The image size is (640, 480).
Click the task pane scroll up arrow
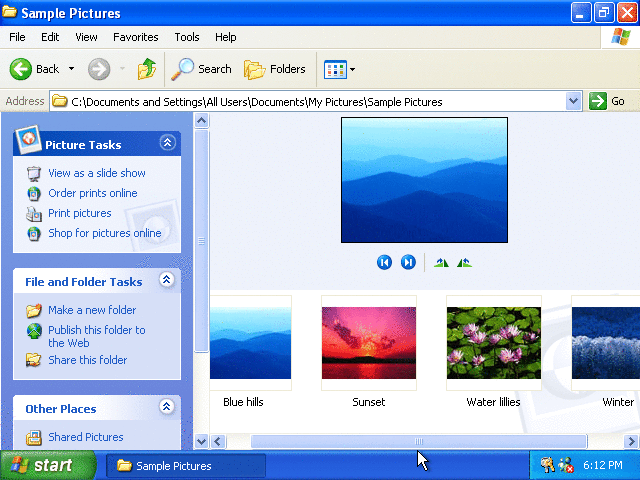(202, 120)
